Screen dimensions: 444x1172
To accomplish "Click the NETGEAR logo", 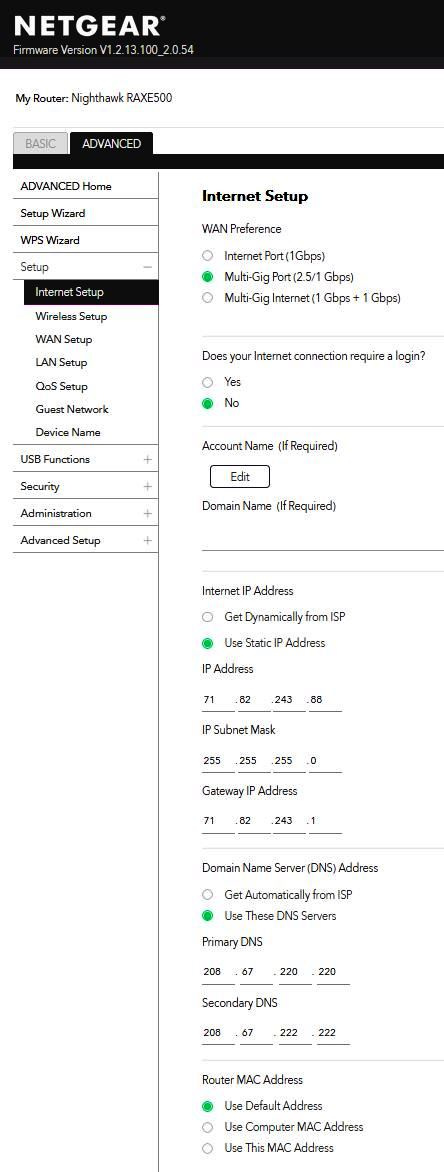I will tap(89, 27).
